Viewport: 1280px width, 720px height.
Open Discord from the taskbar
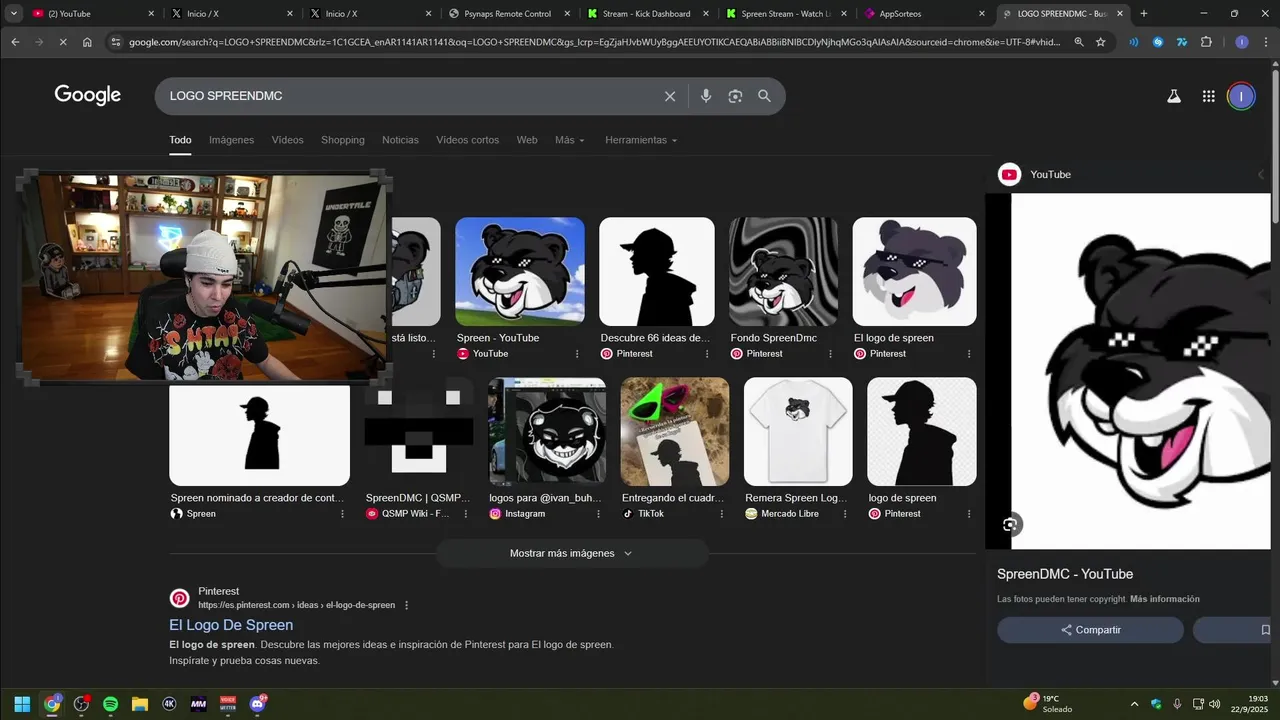coord(257,704)
